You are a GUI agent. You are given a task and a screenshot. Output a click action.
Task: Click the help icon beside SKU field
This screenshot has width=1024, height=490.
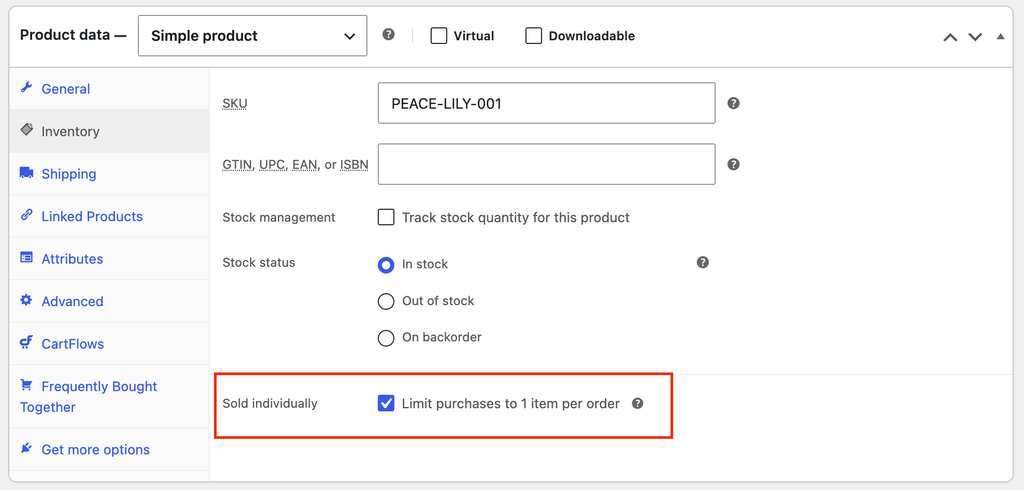(x=733, y=103)
